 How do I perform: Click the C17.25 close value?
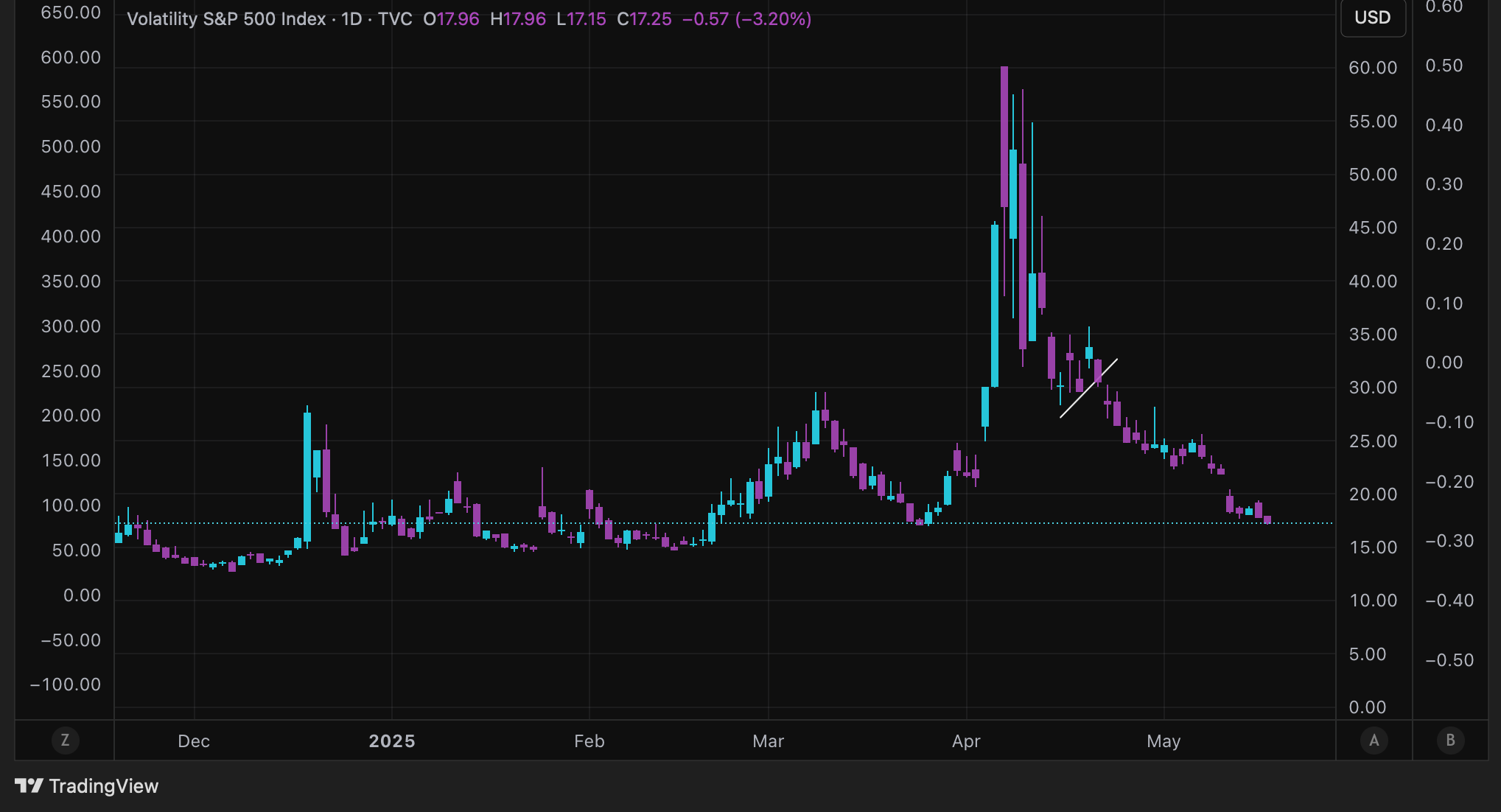(x=644, y=19)
